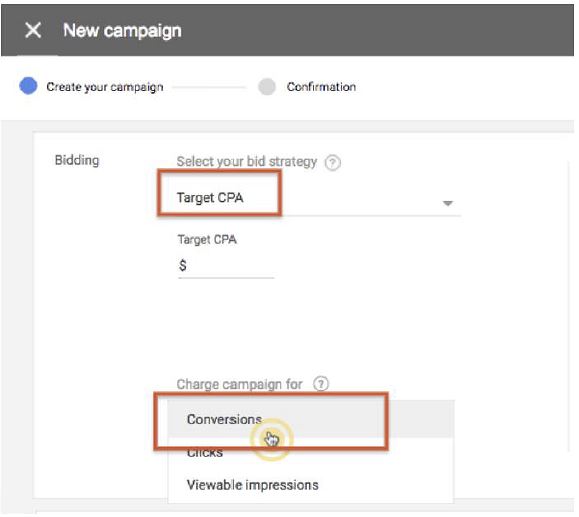Click the Select your bid strategy label
The image size is (579, 517).
pyautogui.click(x=246, y=161)
